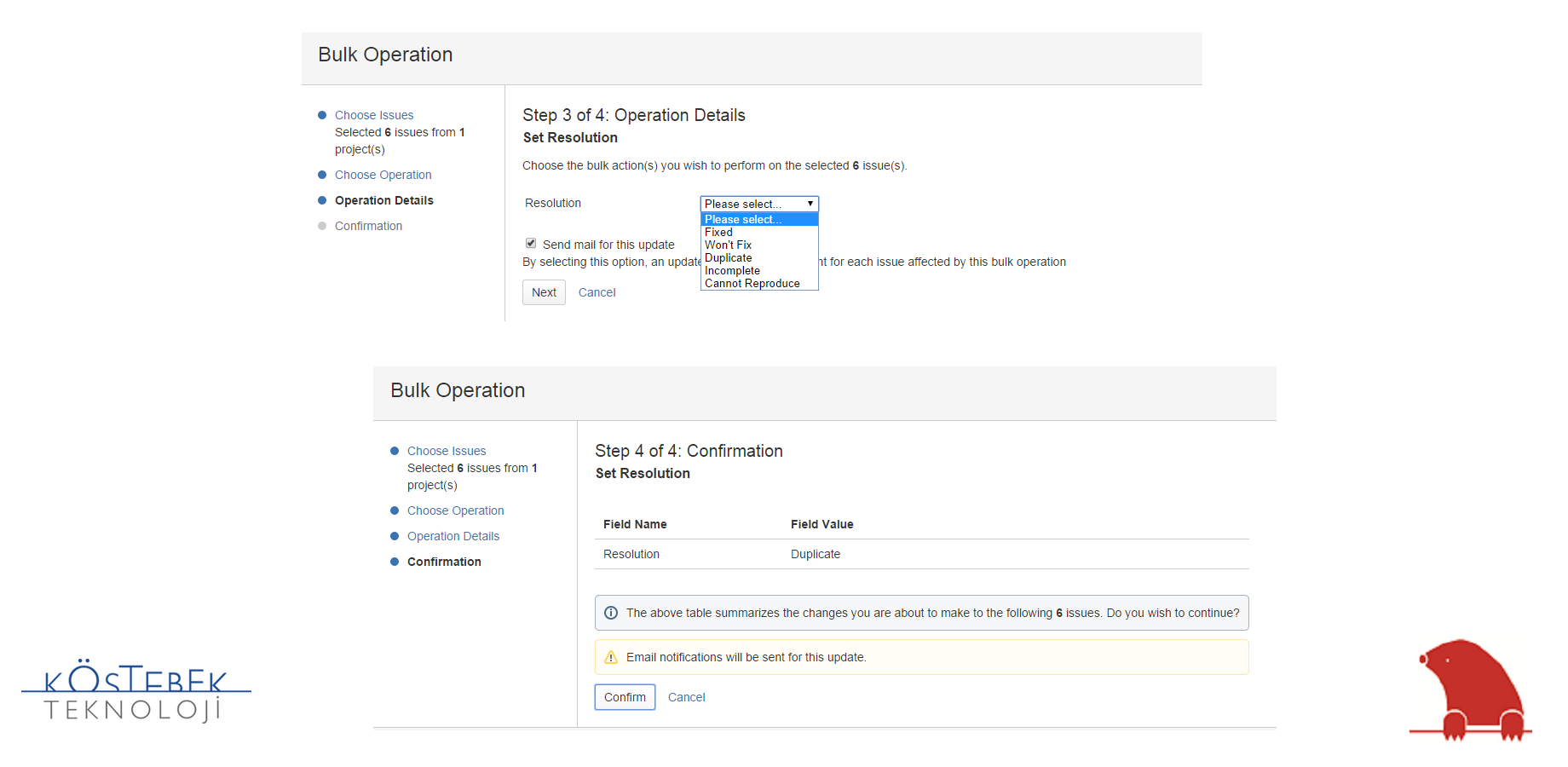This screenshot has height=767, width=1568.
Task: Select 'Incomplete' resolution option
Action: (x=759, y=270)
